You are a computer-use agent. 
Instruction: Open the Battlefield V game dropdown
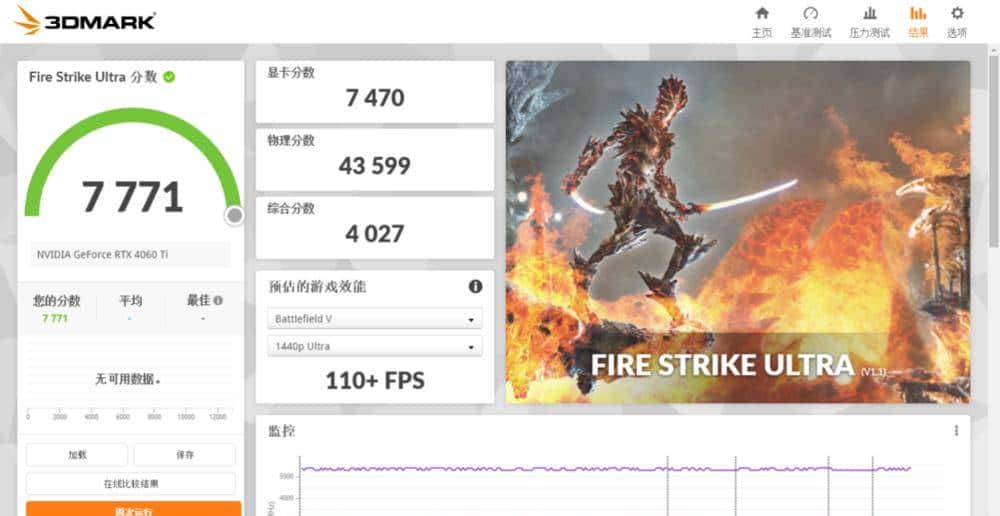pos(375,318)
